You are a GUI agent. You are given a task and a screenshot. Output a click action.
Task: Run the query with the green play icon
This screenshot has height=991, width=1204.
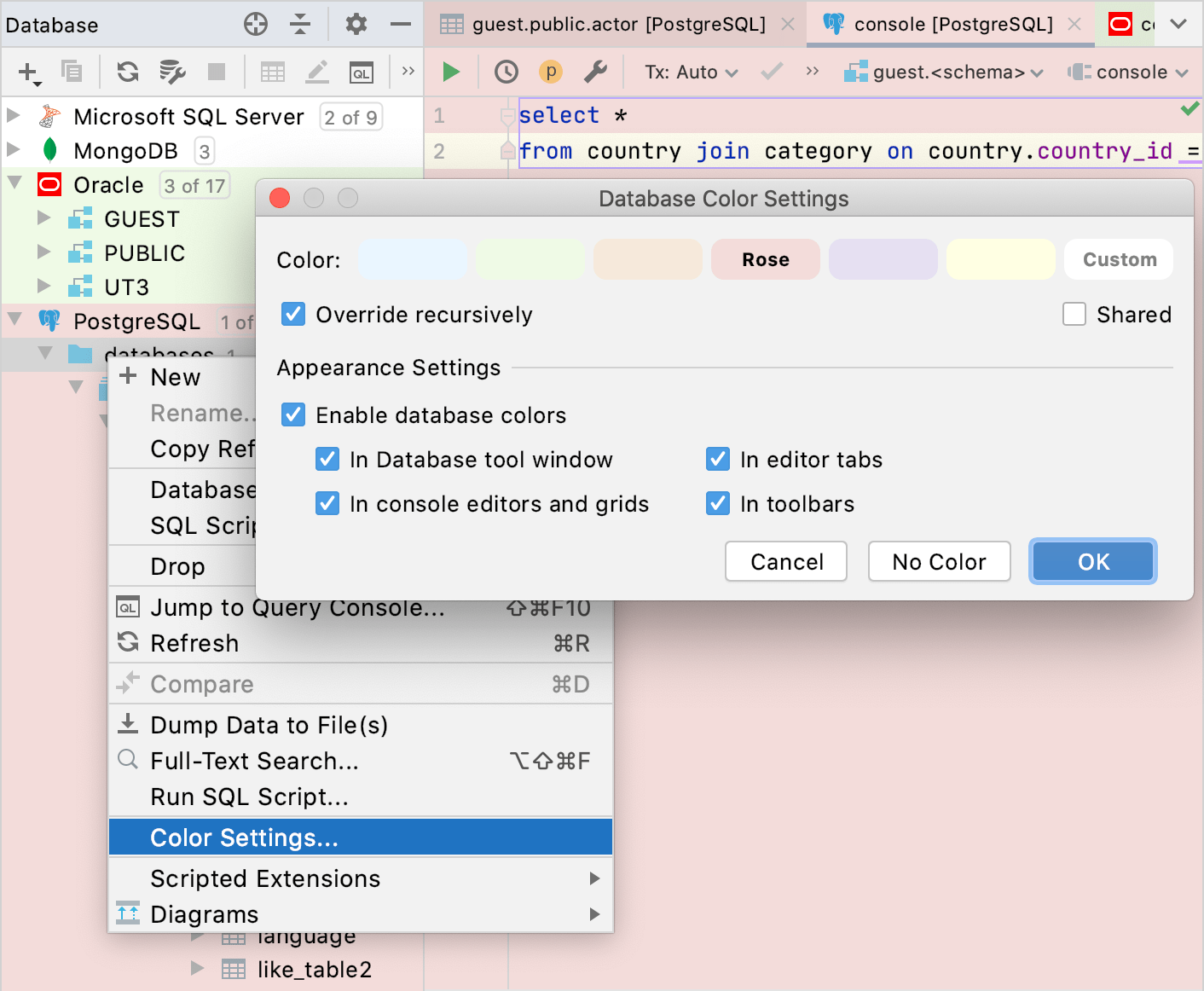tap(450, 72)
